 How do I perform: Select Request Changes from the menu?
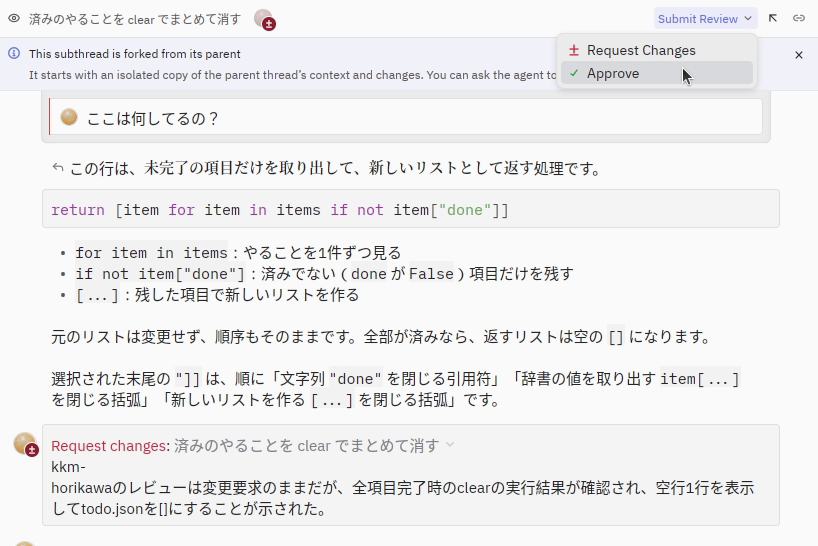[x=657, y=51]
